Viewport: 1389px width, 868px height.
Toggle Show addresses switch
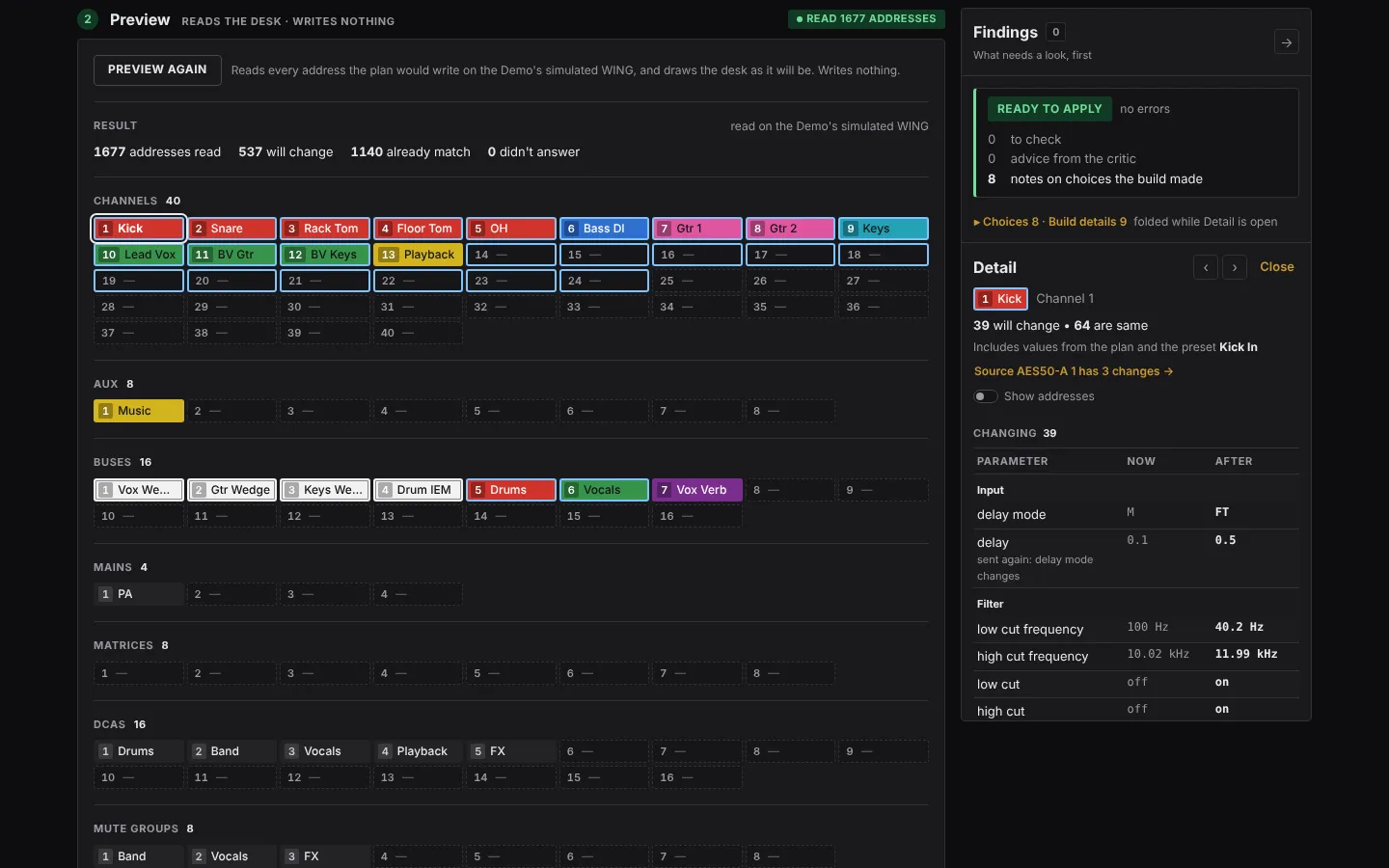[x=985, y=396]
